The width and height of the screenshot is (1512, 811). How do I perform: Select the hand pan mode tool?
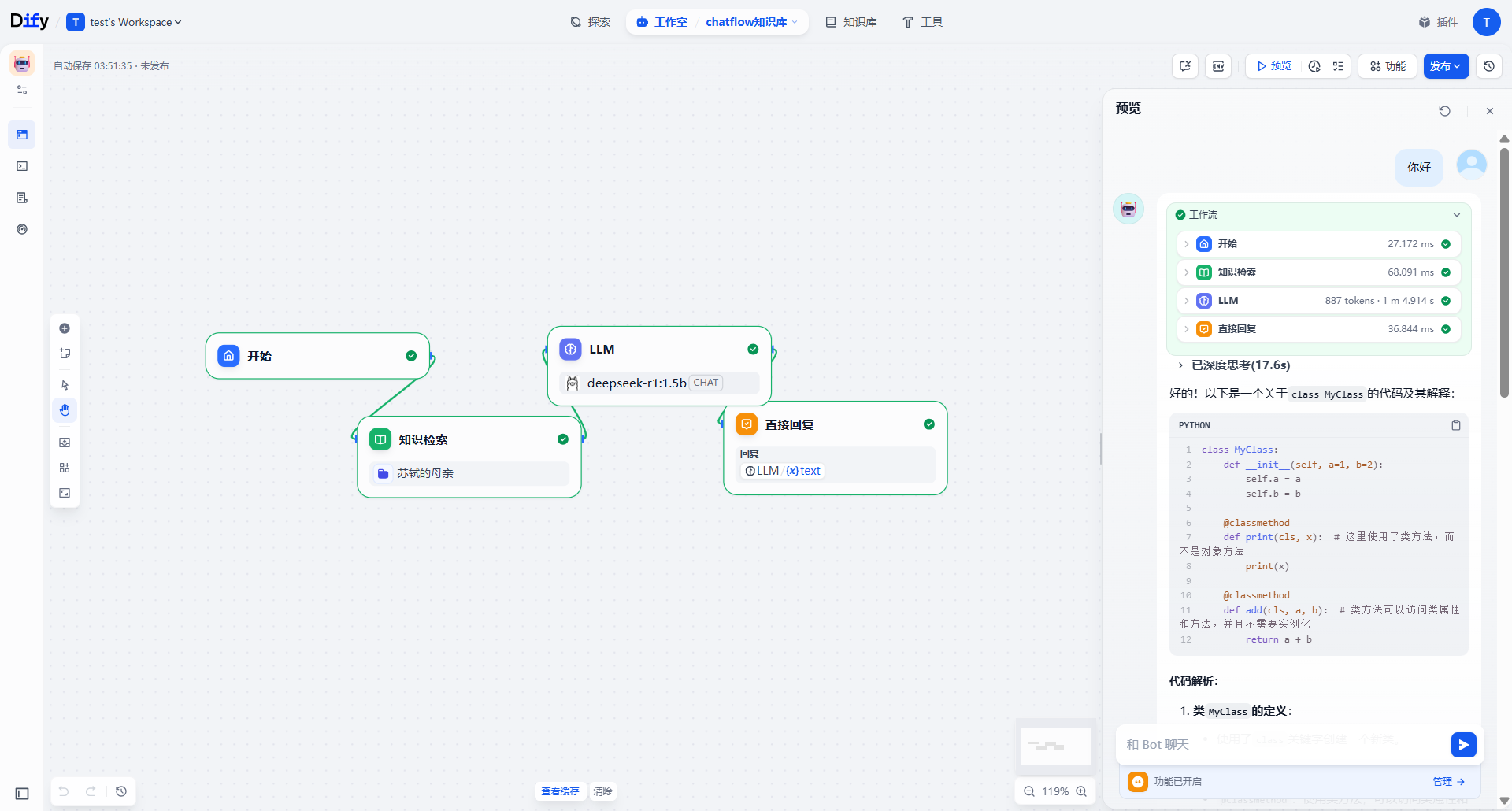tap(65, 410)
